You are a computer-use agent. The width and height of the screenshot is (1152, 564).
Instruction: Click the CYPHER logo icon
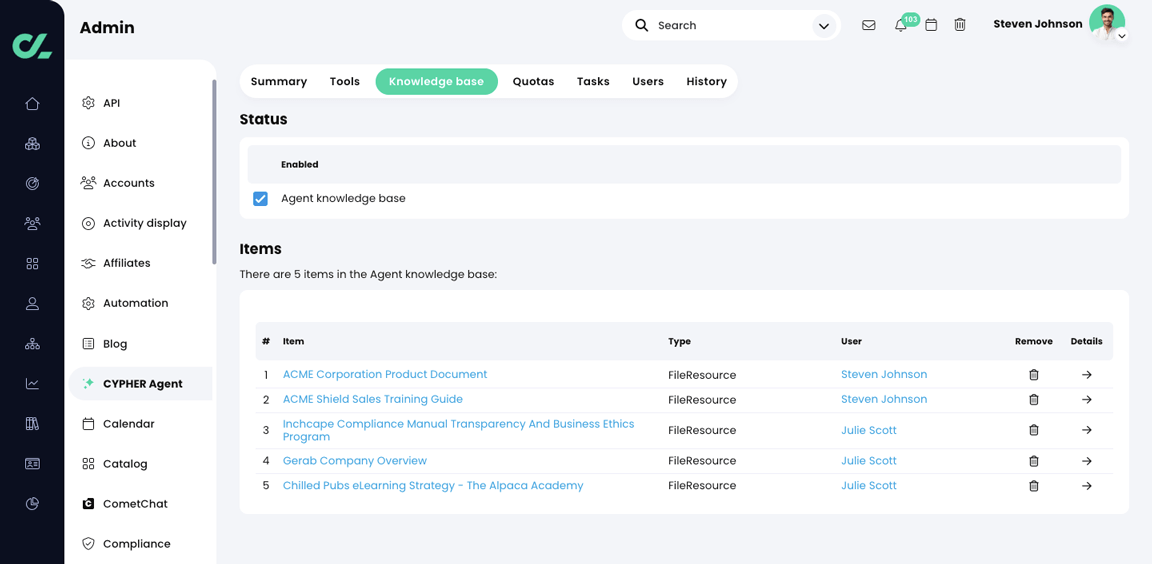pyautogui.click(x=32, y=44)
